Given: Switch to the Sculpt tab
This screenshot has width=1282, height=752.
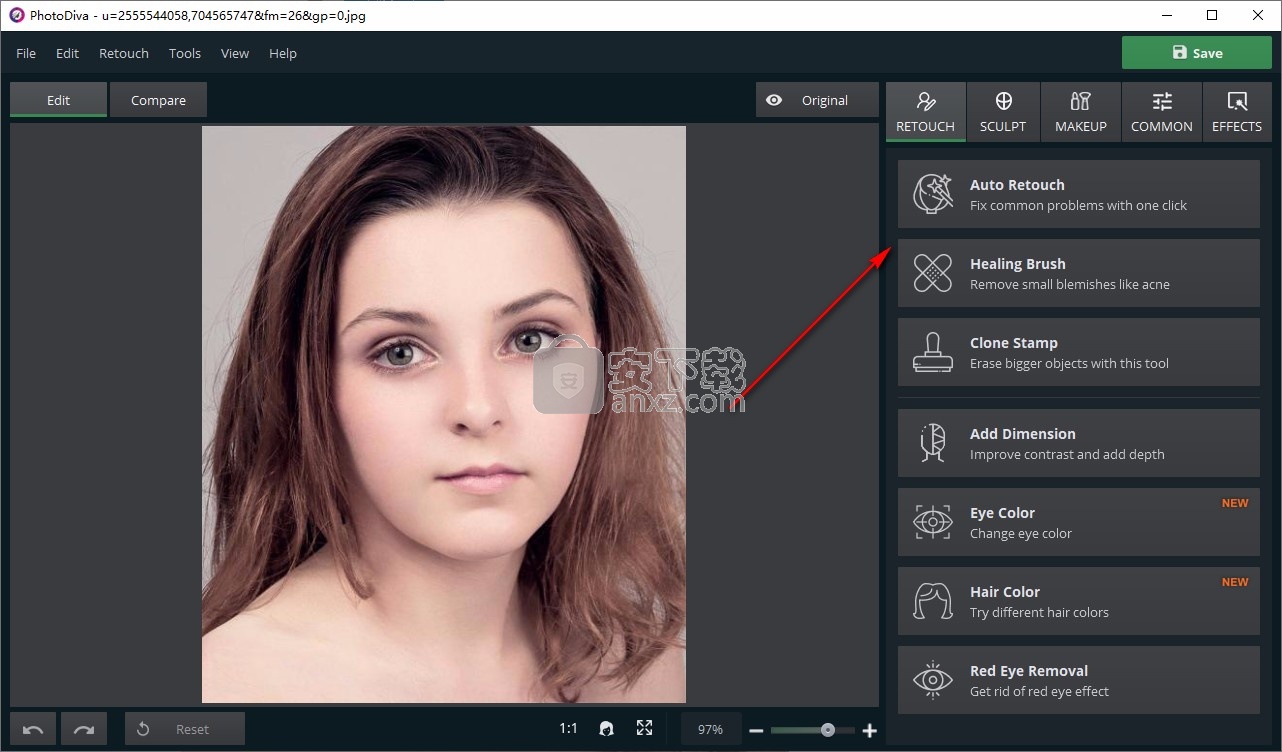Looking at the screenshot, I should point(1003,112).
